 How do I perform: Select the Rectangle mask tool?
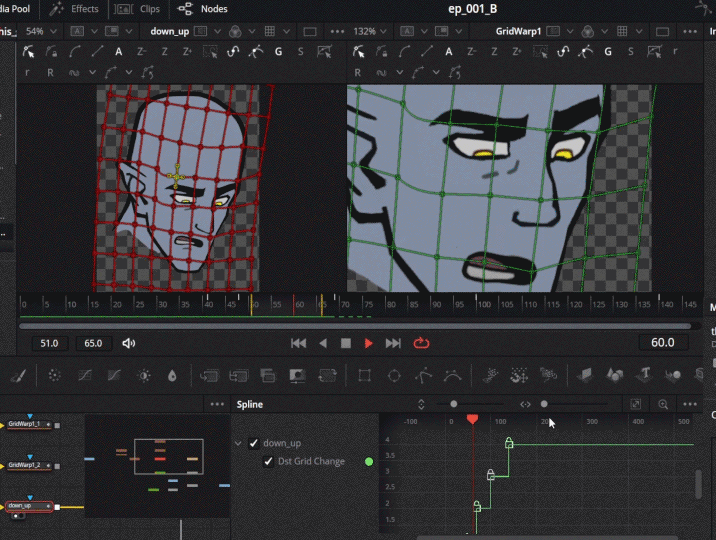[x=364, y=376]
